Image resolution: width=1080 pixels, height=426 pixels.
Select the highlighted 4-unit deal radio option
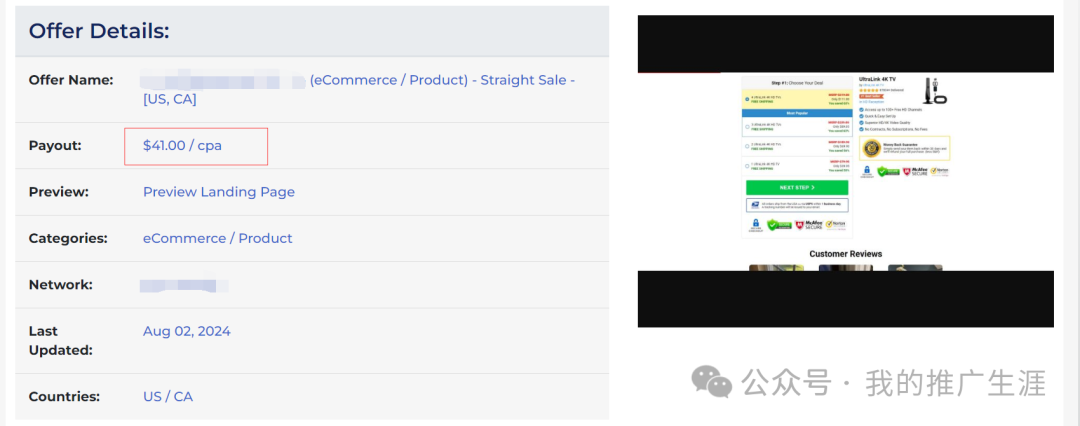[x=747, y=99]
